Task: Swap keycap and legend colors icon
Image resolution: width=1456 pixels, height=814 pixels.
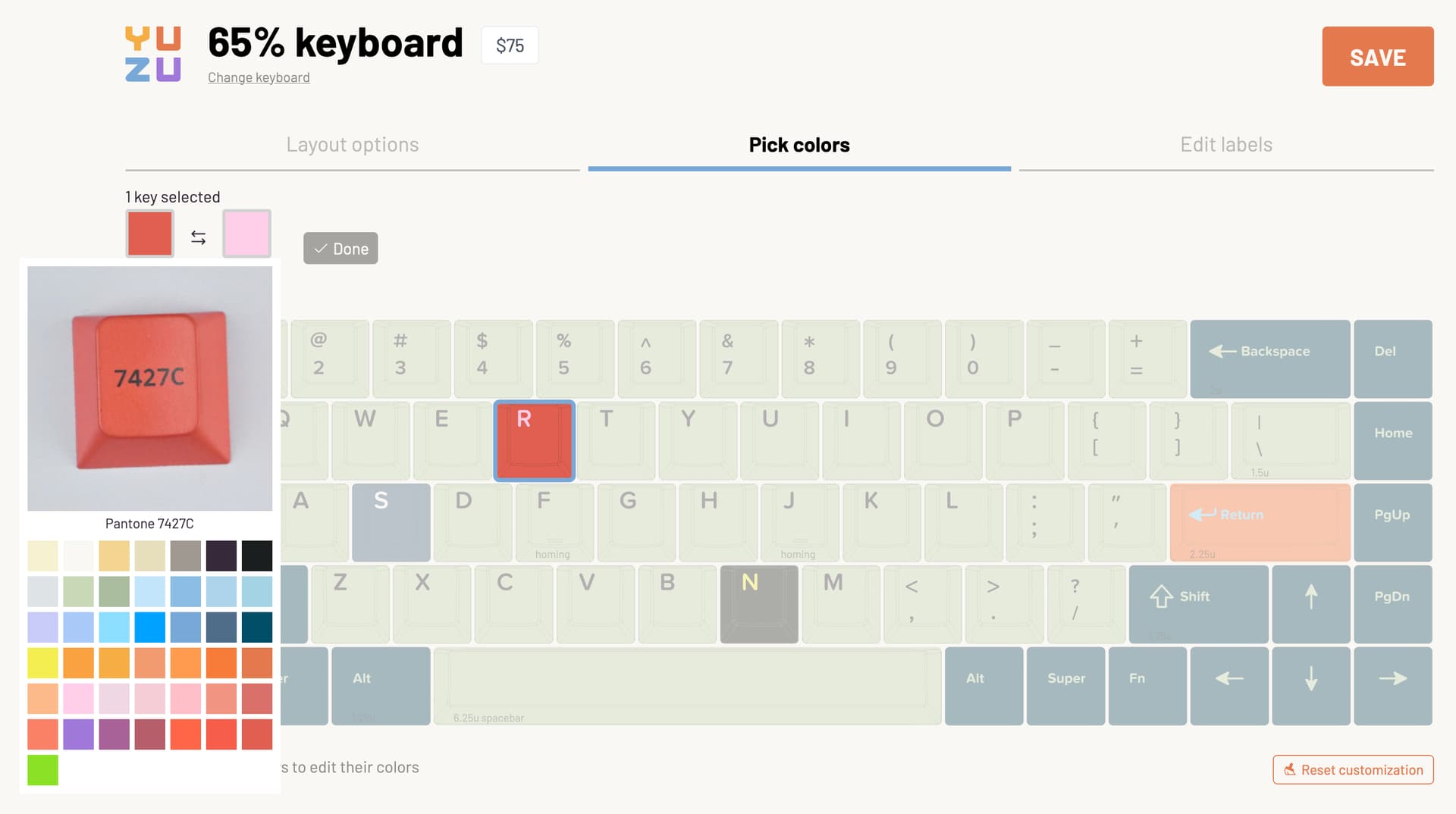Action: (198, 238)
